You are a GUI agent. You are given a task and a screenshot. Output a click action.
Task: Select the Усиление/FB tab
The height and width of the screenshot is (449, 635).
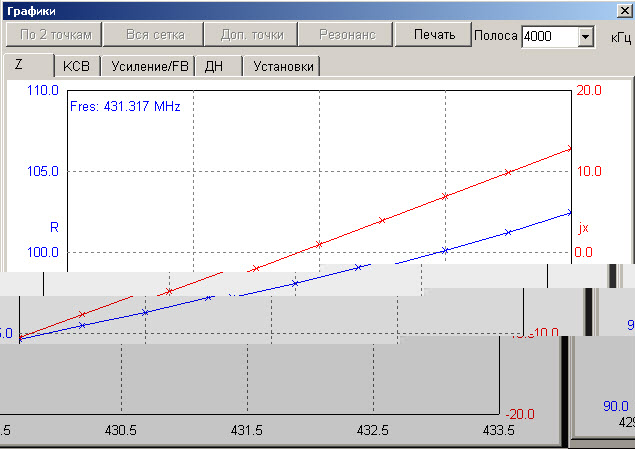(x=152, y=67)
